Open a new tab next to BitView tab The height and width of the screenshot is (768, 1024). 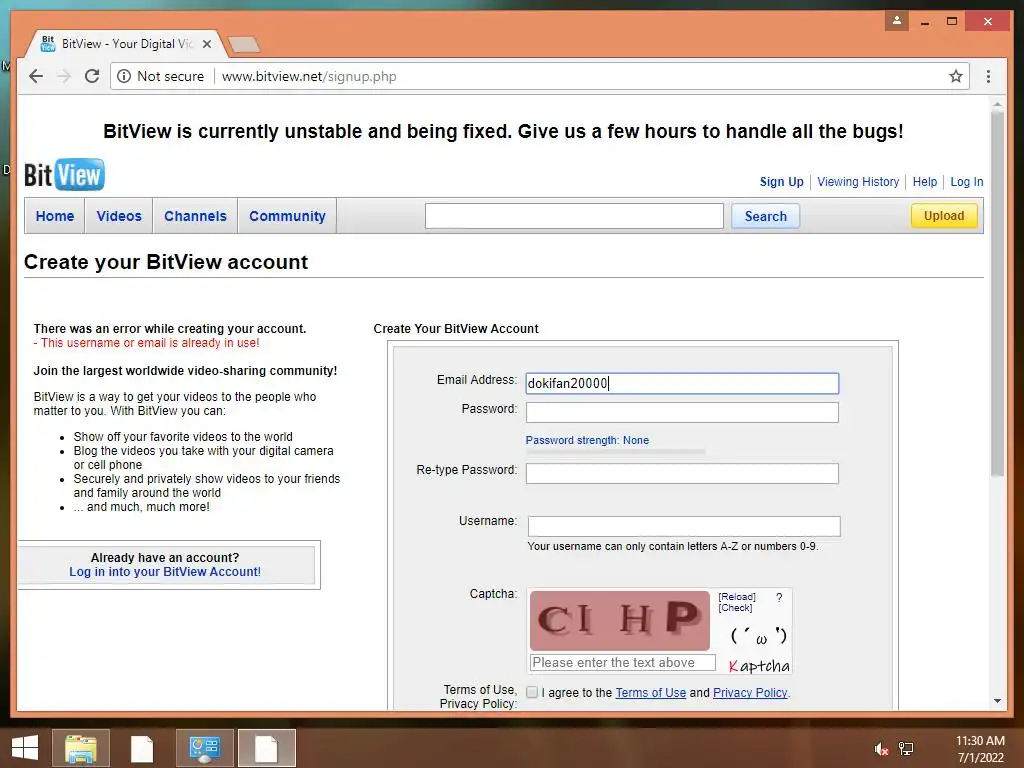coord(244,44)
